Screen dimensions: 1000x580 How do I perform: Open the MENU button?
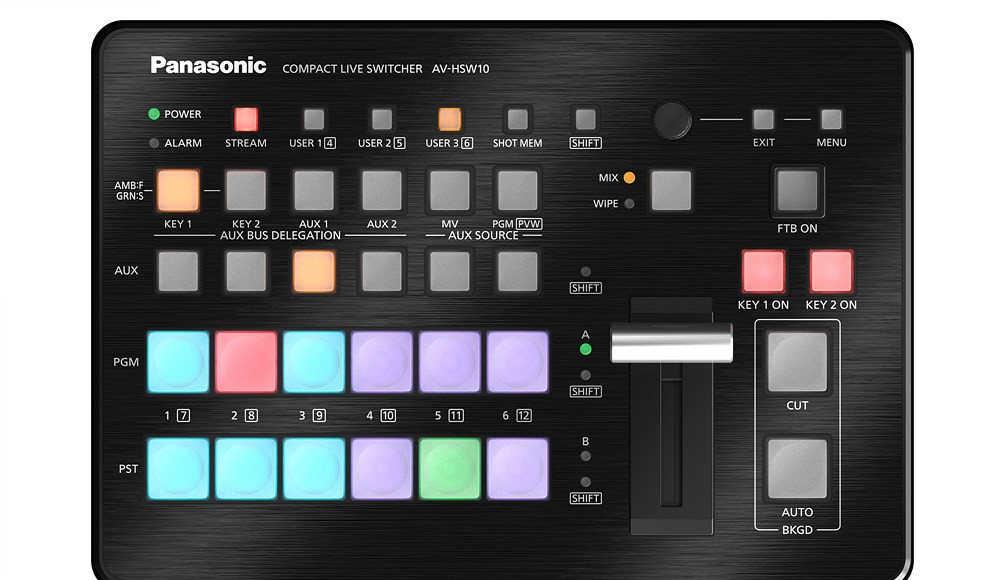point(831,120)
